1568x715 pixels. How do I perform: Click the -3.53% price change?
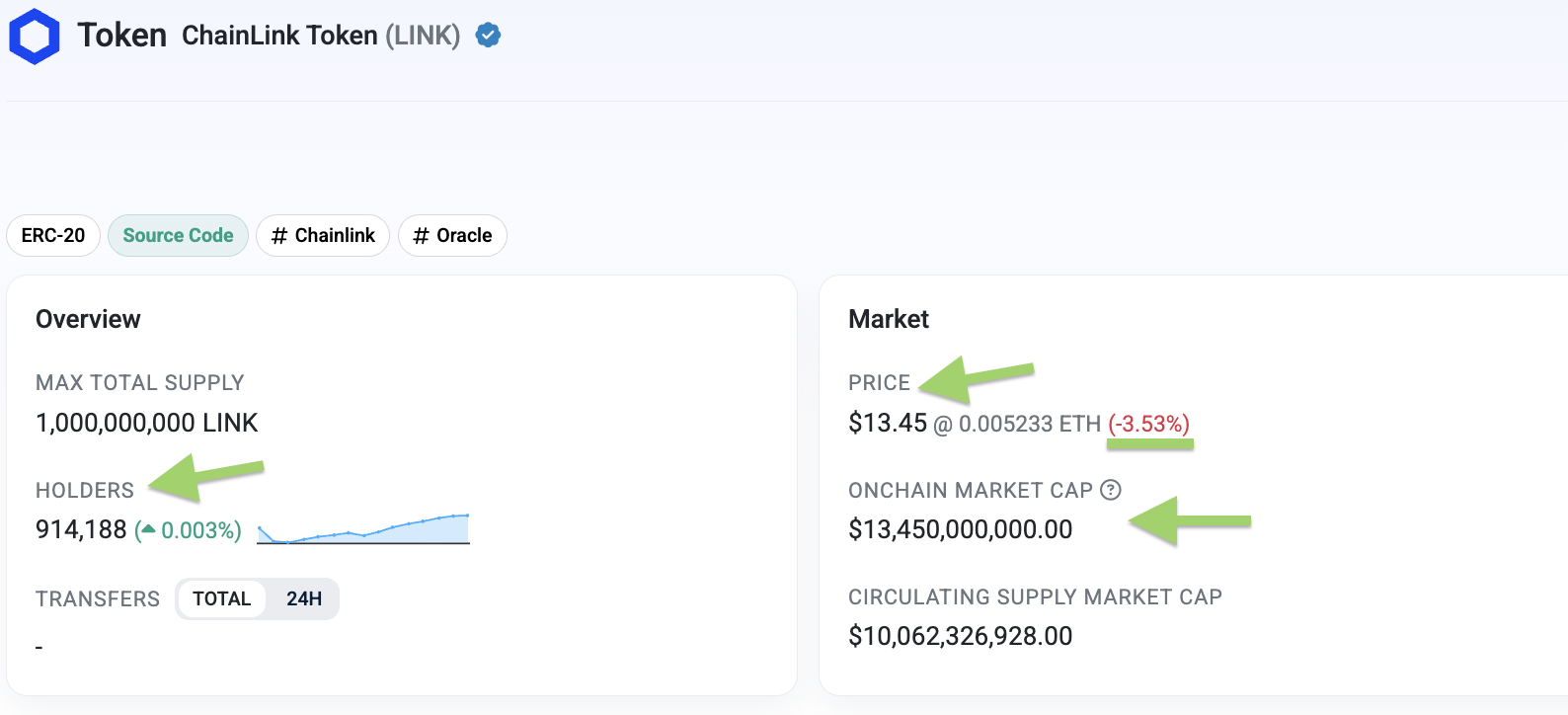click(1148, 424)
